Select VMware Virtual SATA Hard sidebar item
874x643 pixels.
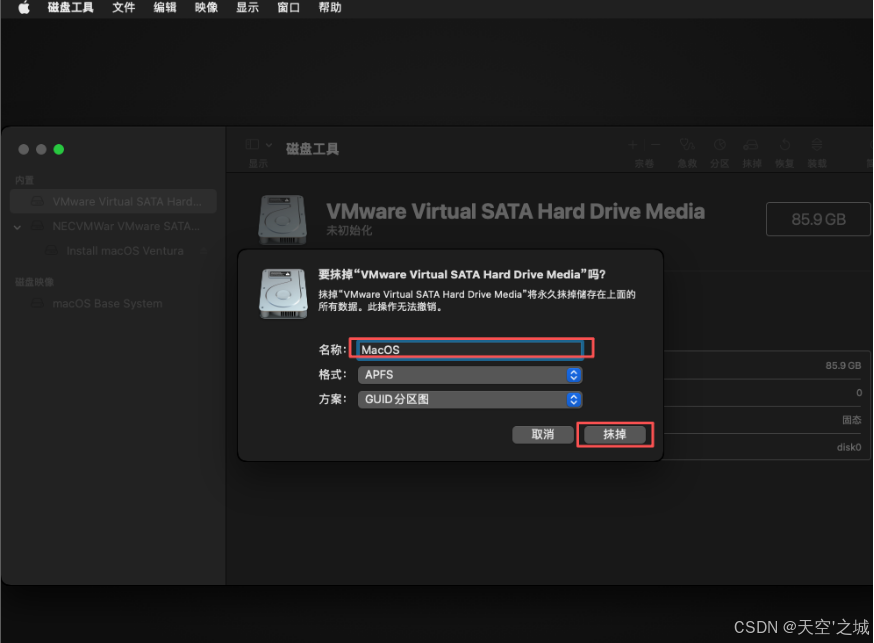pyautogui.click(x=113, y=202)
